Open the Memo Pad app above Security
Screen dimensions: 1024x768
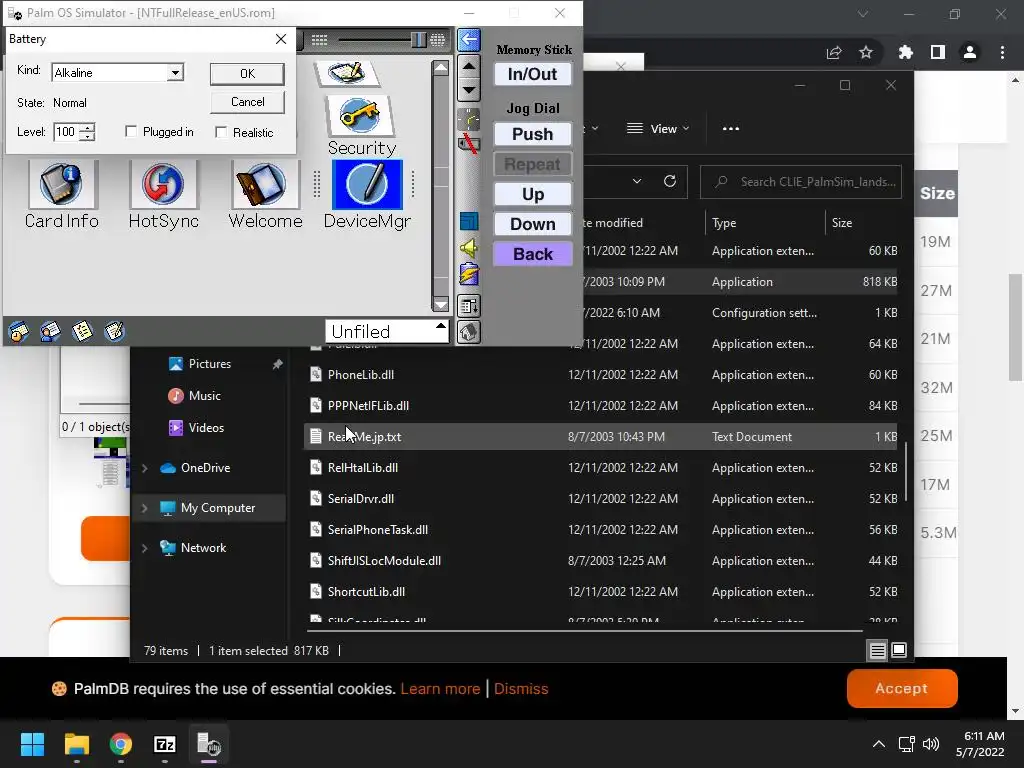pyautogui.click(x=347, y=72)
